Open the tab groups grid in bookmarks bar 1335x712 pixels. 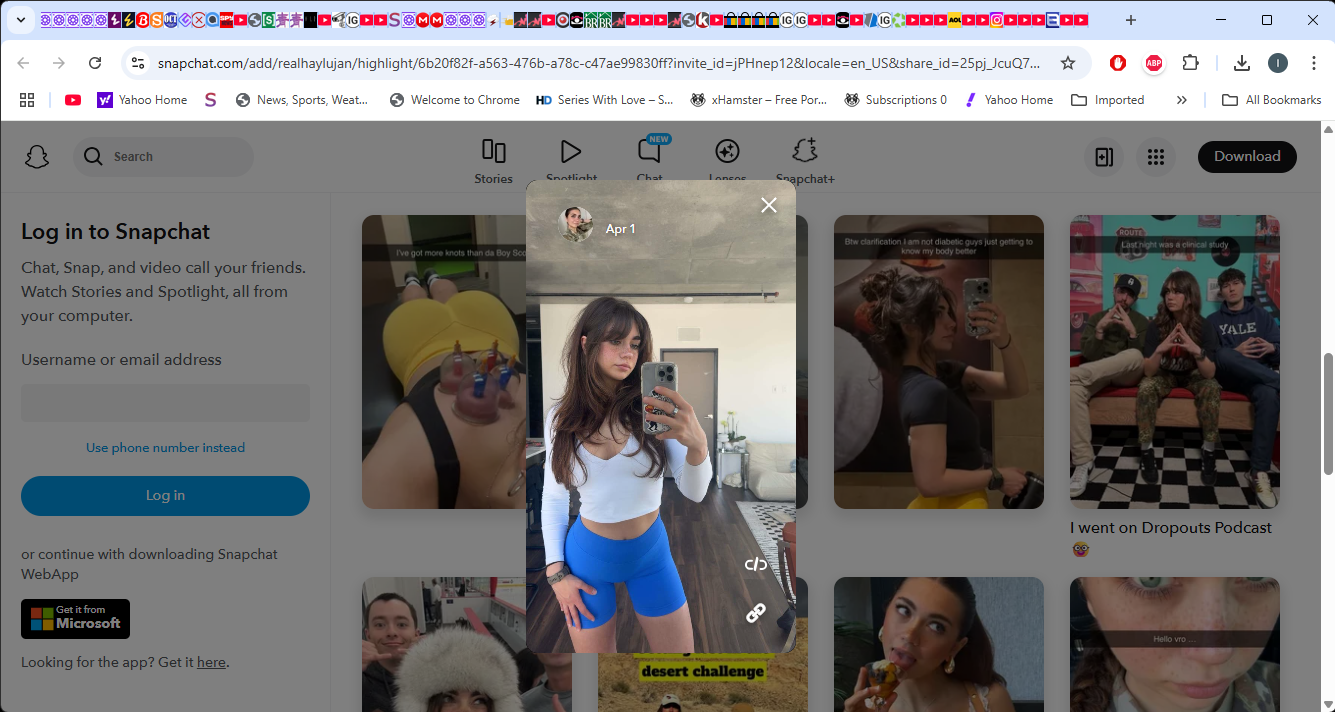coord(27,100)
